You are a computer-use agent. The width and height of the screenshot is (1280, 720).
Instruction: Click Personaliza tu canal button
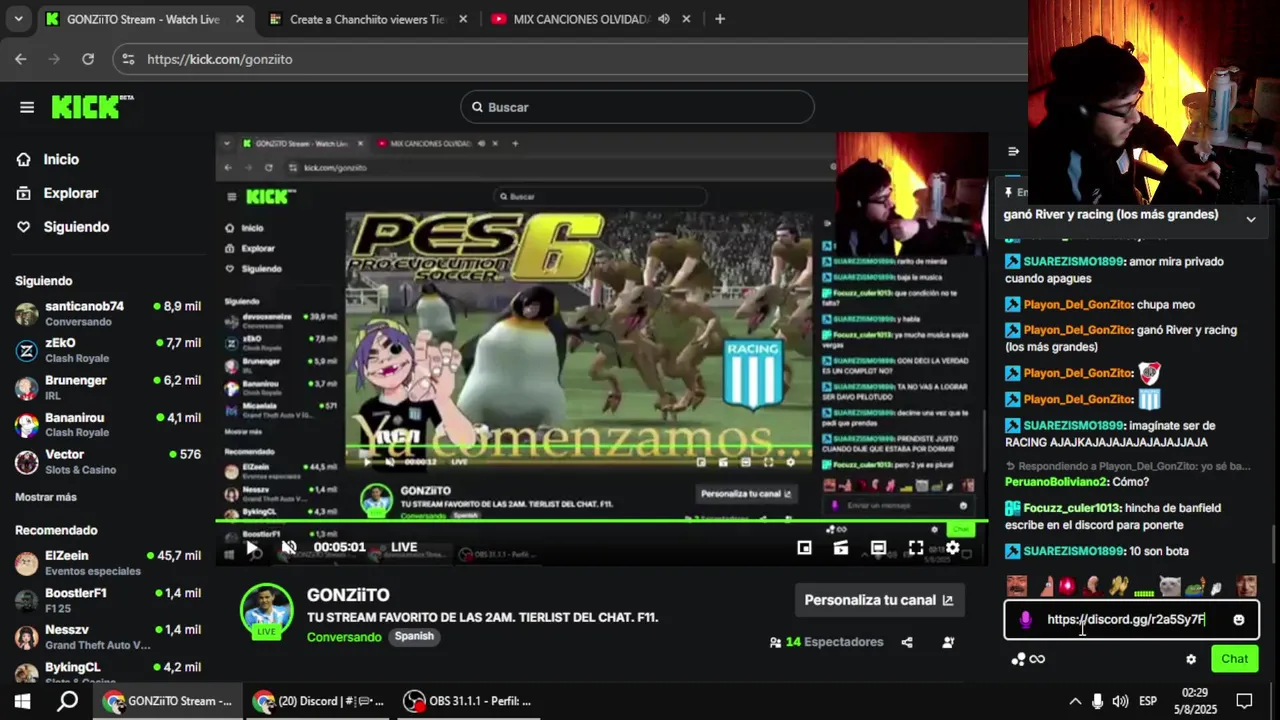tap(879, 600)
